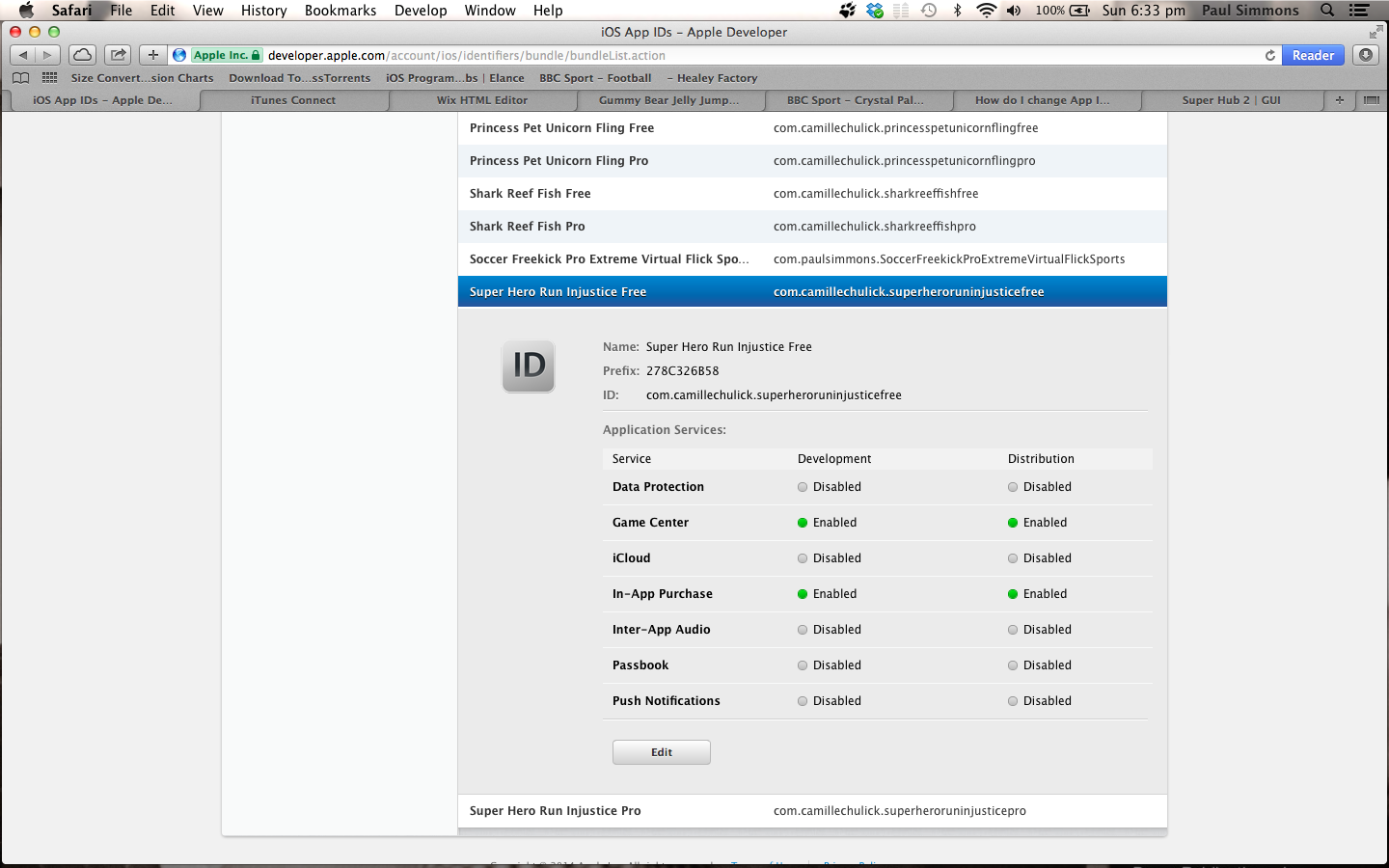Click the Data Protection service label

tap(659, 487)
